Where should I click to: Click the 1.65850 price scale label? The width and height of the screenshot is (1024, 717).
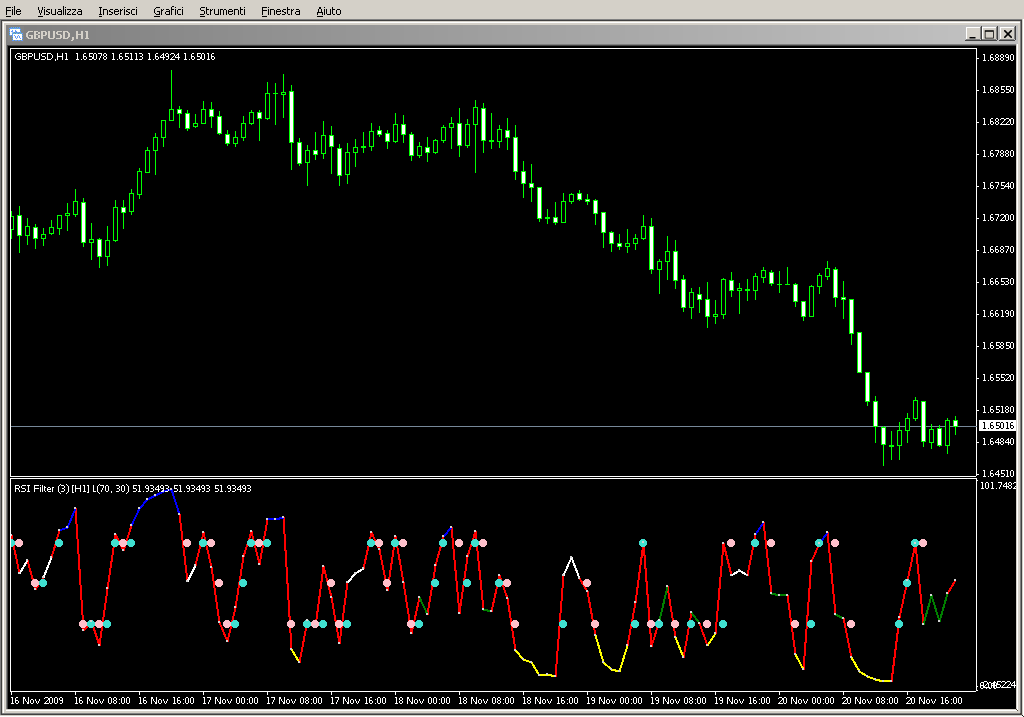[999, 345]
